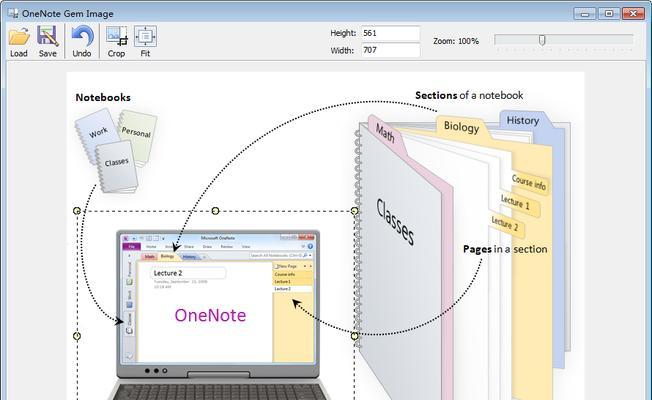The image size is (652, 400).
Task: Click the Zoom slider handle
Action: click(542, 40)
